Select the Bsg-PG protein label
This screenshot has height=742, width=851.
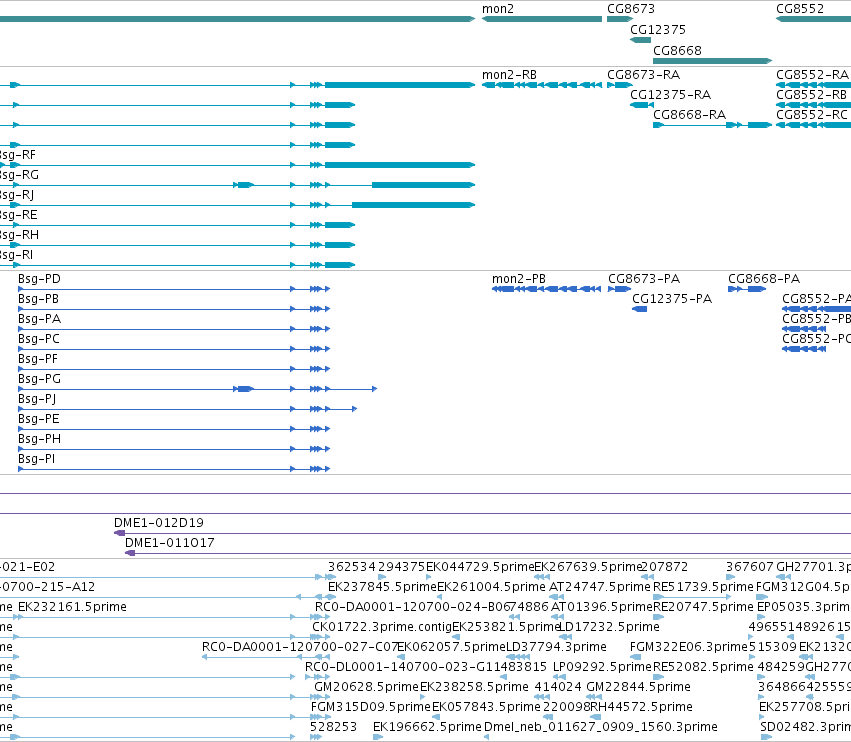click(39, 379)
